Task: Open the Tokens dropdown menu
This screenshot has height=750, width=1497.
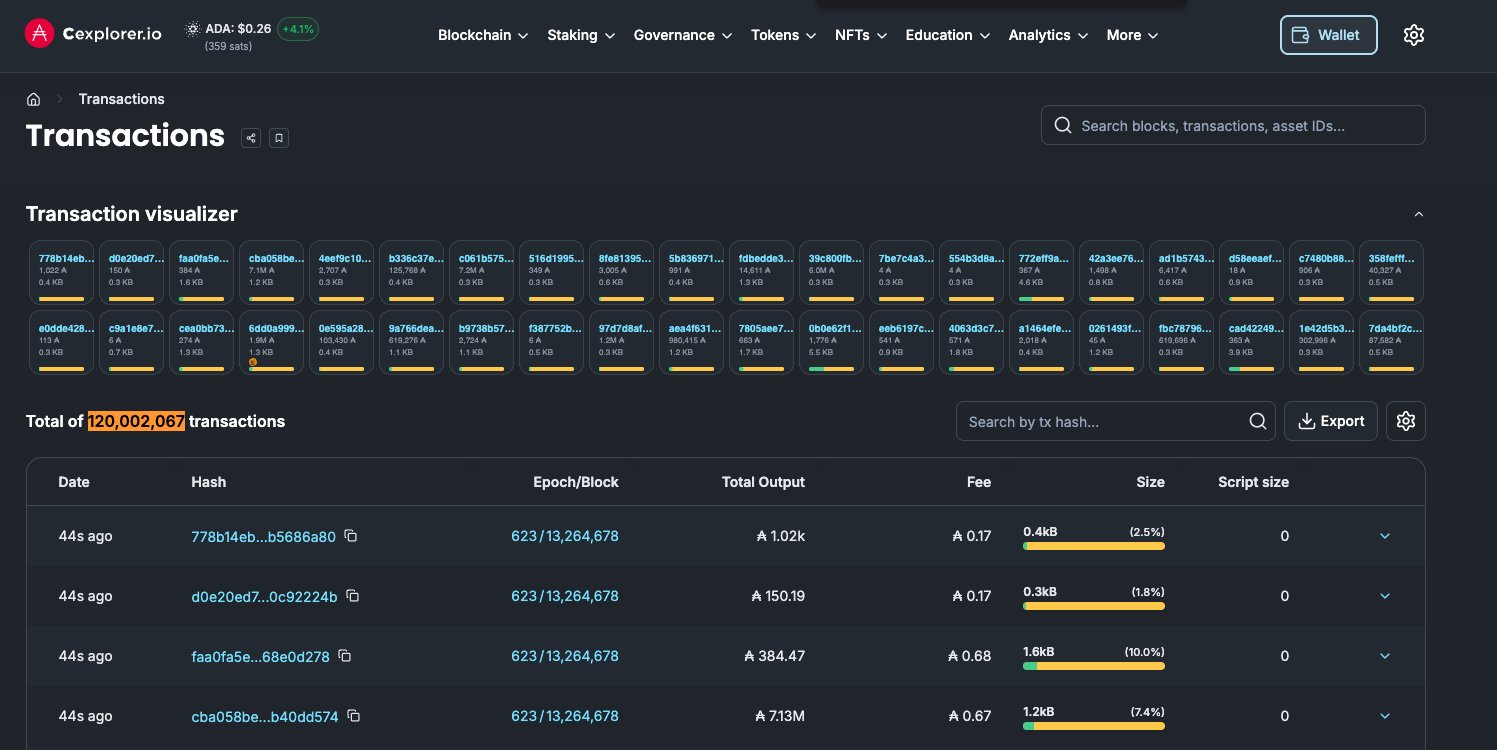Action: (783, 35)
